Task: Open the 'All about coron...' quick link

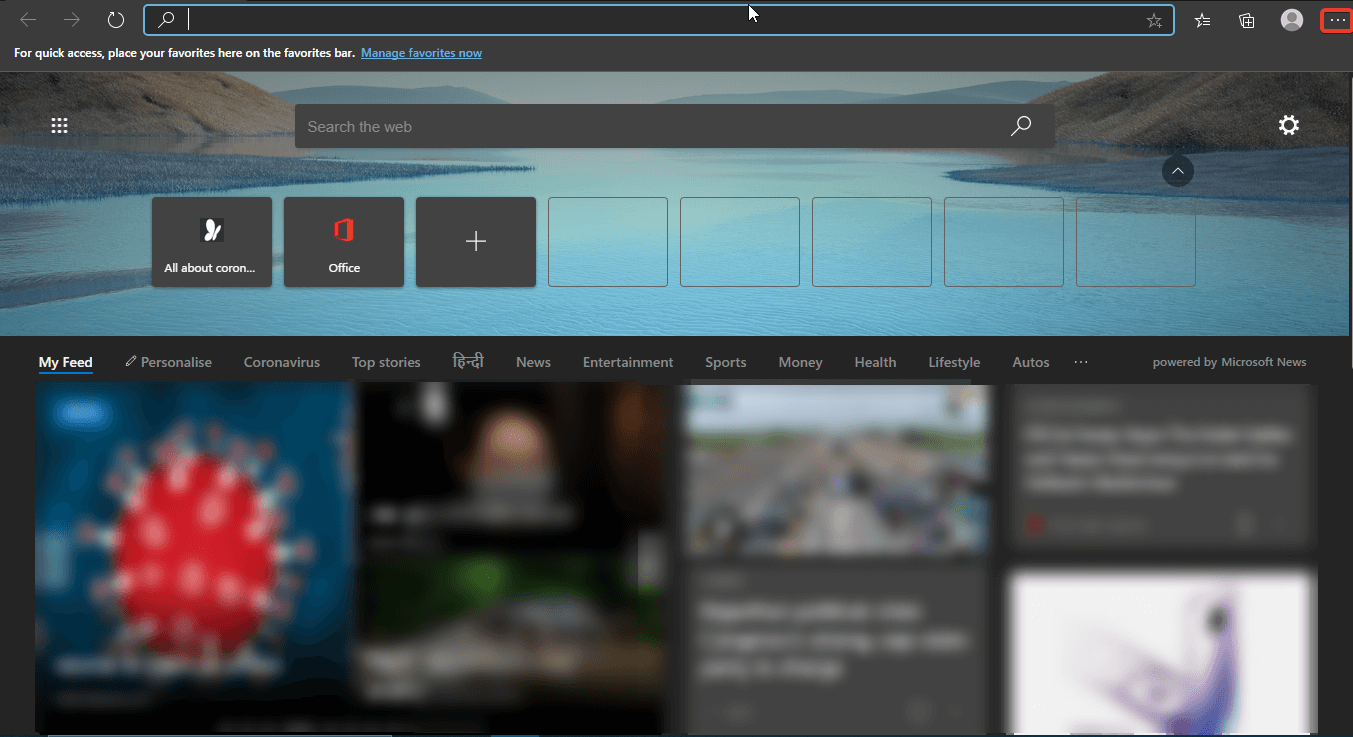Action: [x=211, y=241]
